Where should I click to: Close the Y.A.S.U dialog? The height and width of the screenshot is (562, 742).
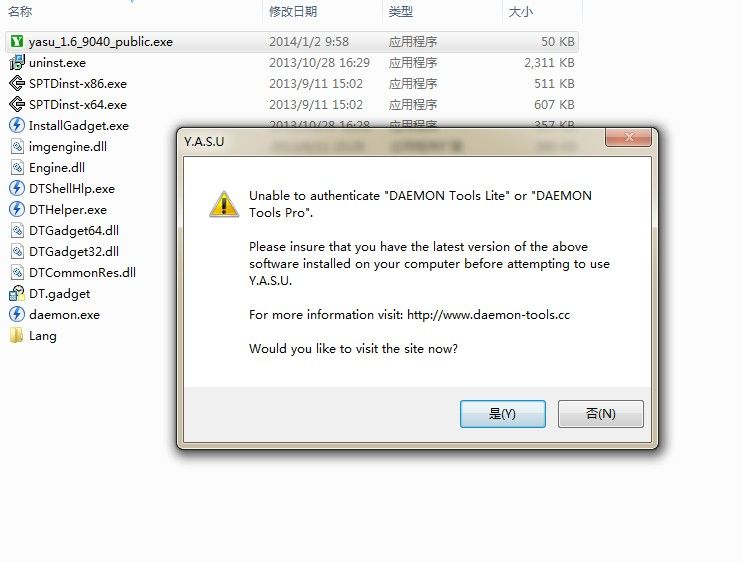628,137
